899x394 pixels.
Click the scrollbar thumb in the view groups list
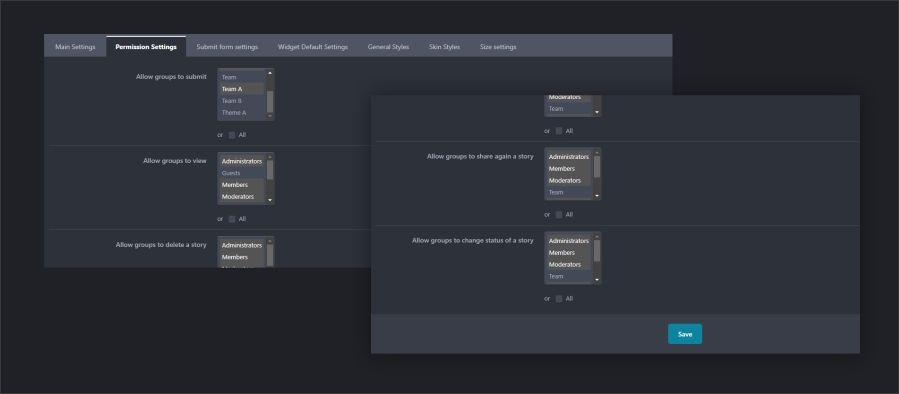(x=270, y=170)
